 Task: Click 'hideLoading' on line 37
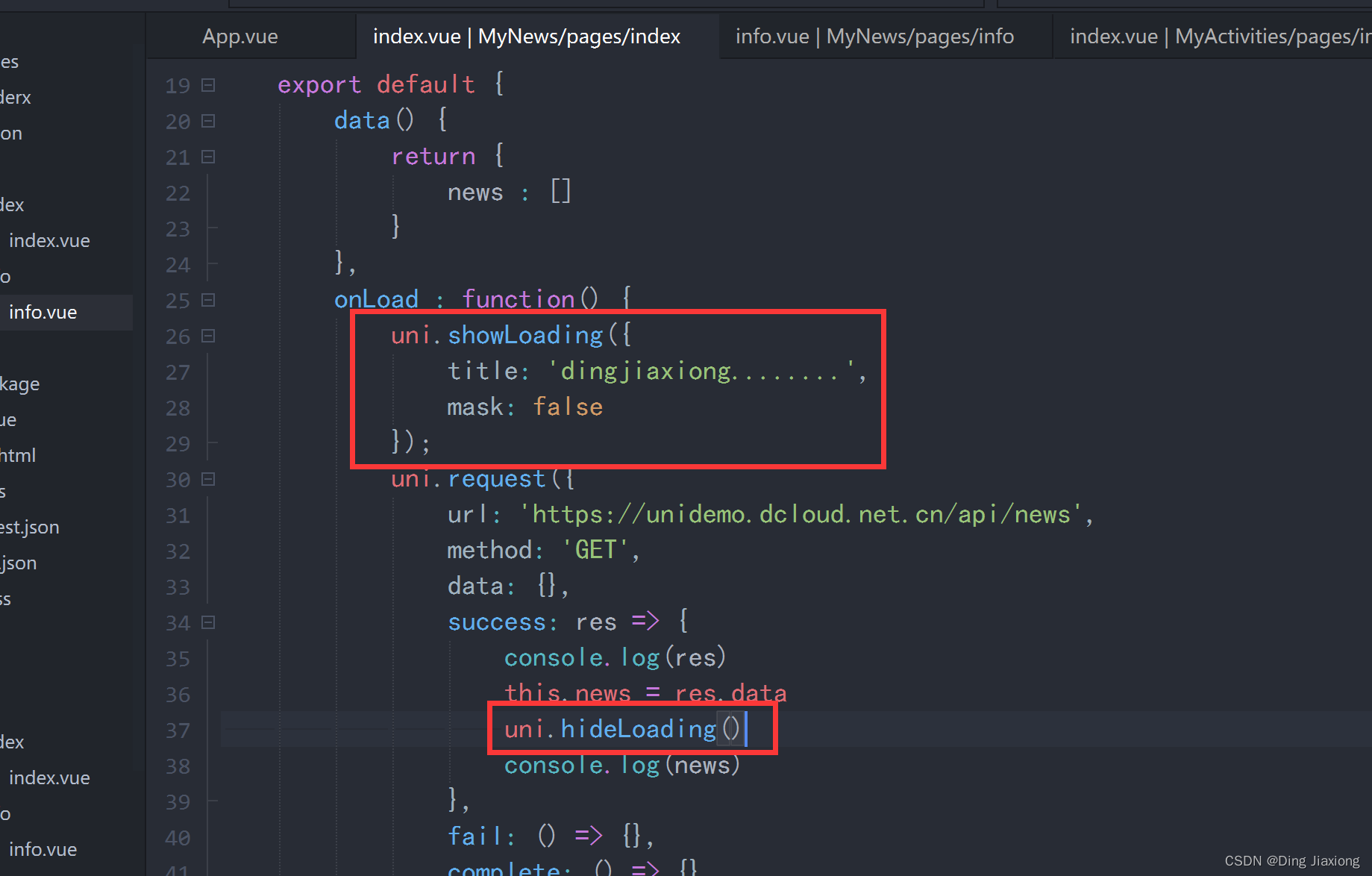(639, 729)
